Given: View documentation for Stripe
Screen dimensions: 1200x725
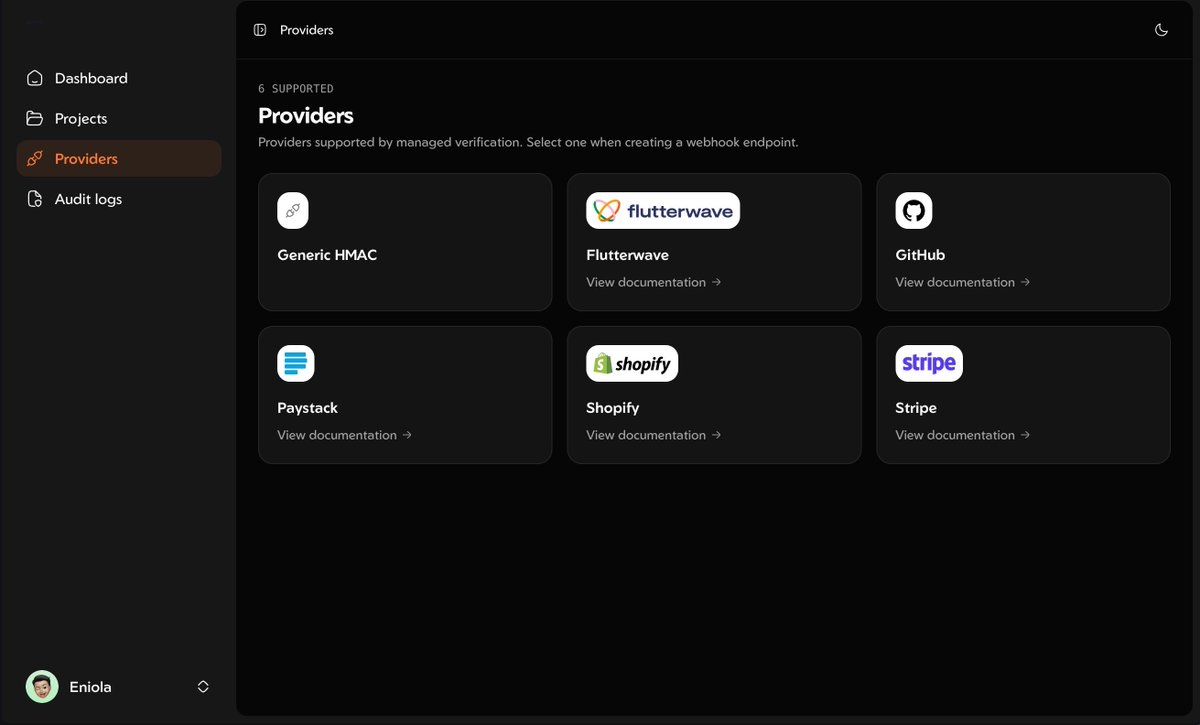Looking at the screenshot, I should click(x=963, y=435).
